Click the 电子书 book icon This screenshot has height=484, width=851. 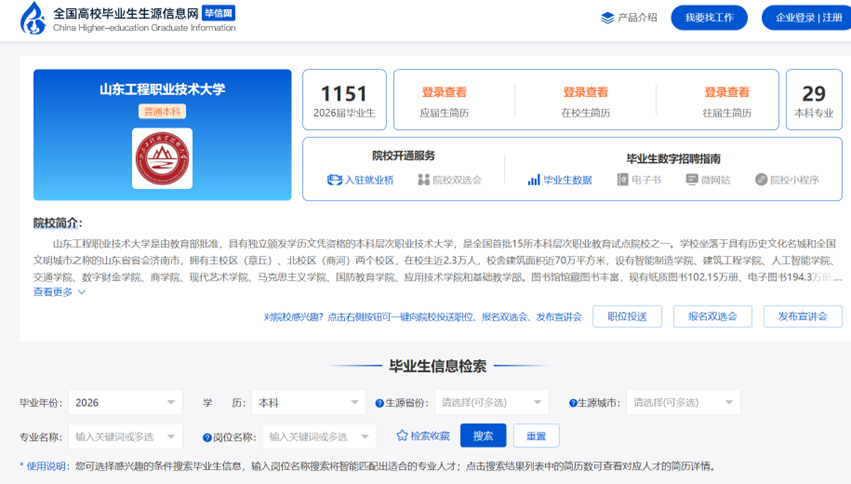click(x=623, y=180)
